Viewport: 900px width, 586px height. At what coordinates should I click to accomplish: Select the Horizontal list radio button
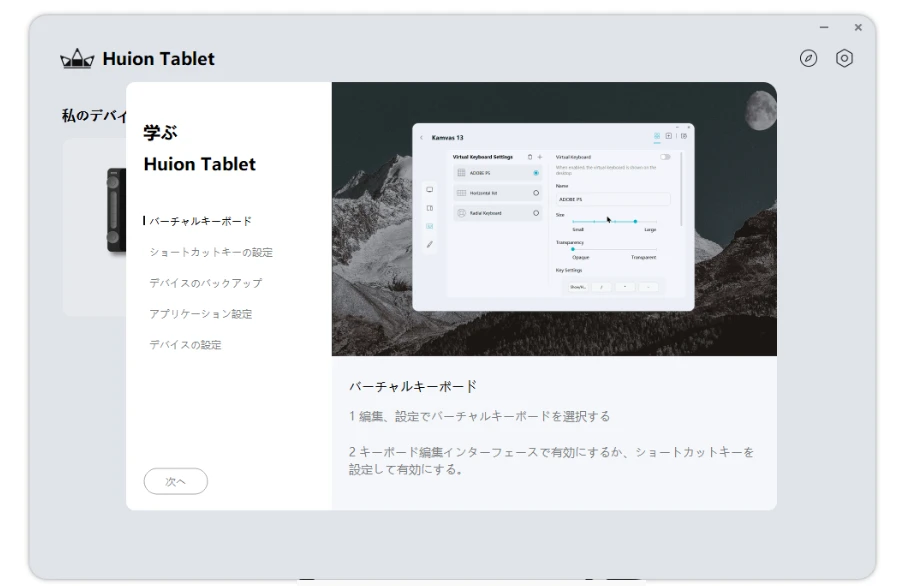[536, 193]
